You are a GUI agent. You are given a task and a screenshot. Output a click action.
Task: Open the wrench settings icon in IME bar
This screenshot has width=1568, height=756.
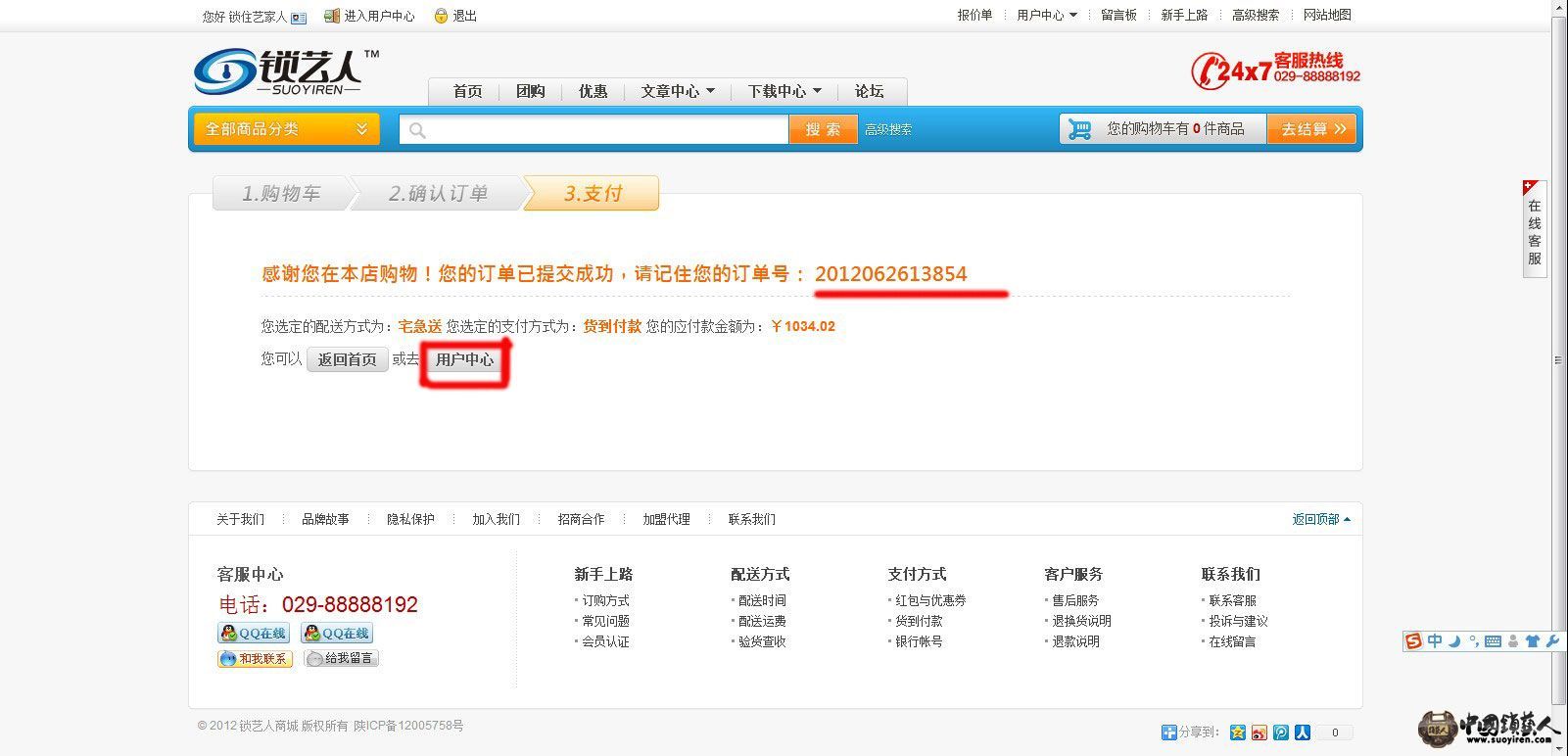(1552, 641)
